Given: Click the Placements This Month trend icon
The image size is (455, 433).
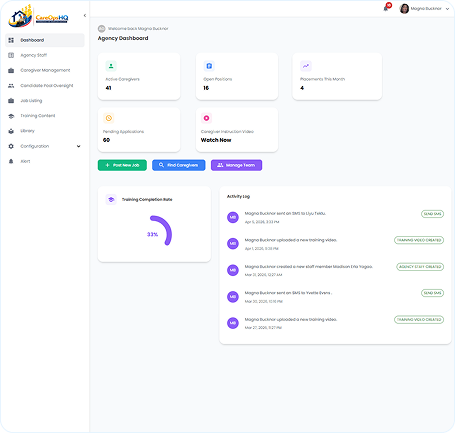Looking at the screenshot, I should tap(306, 66).
